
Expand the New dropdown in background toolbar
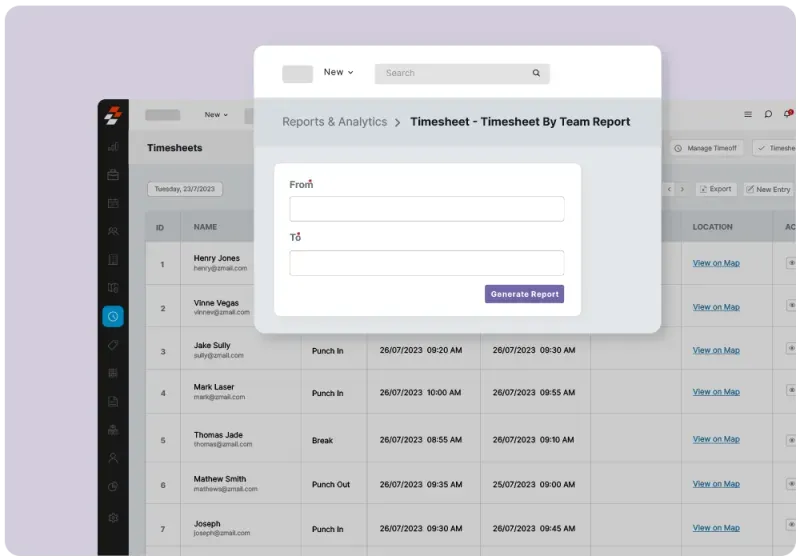click(x=217, y=115)
